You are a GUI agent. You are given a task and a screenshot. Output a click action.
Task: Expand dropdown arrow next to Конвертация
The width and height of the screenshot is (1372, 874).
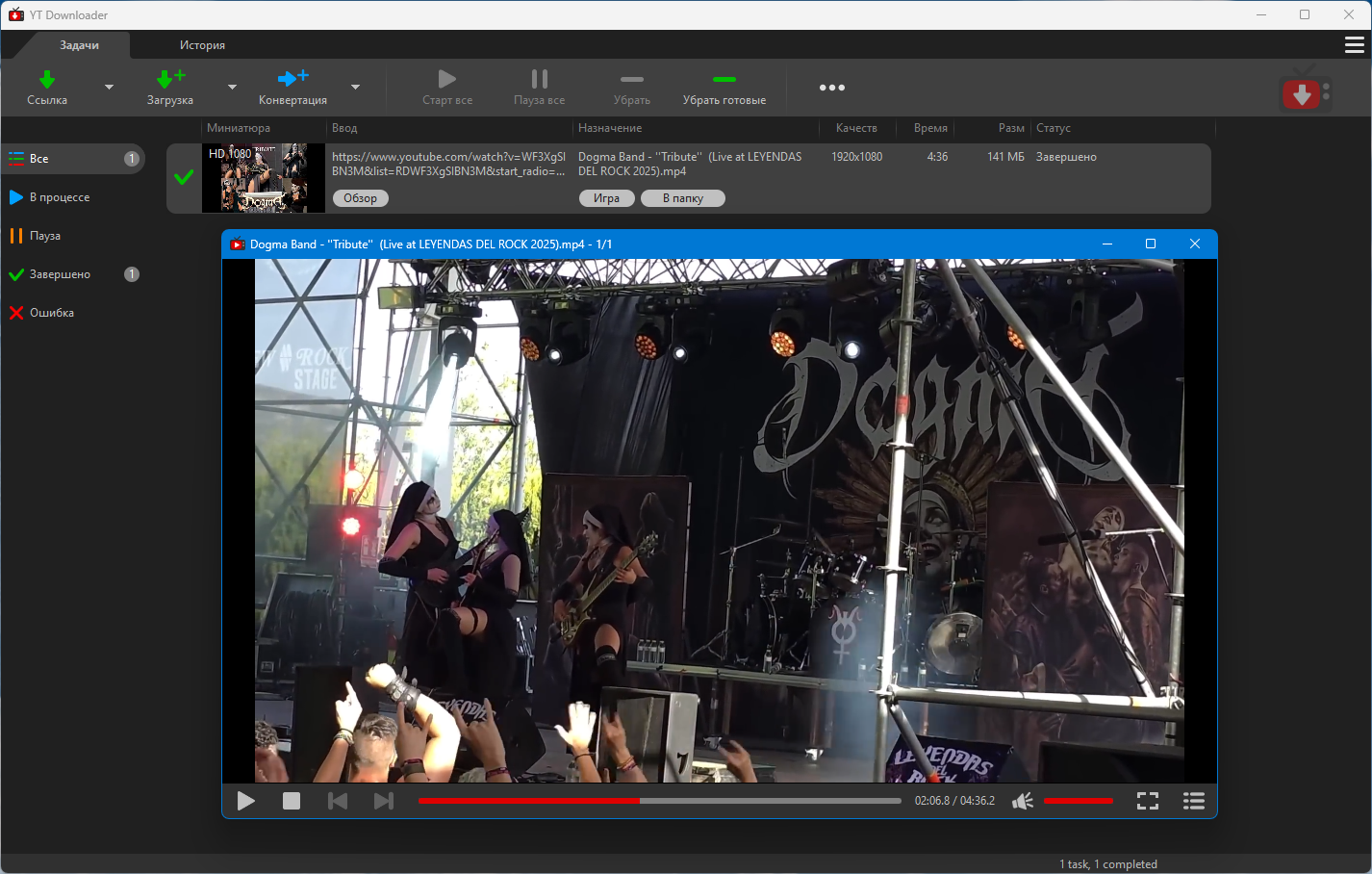[x=355, y=88]
